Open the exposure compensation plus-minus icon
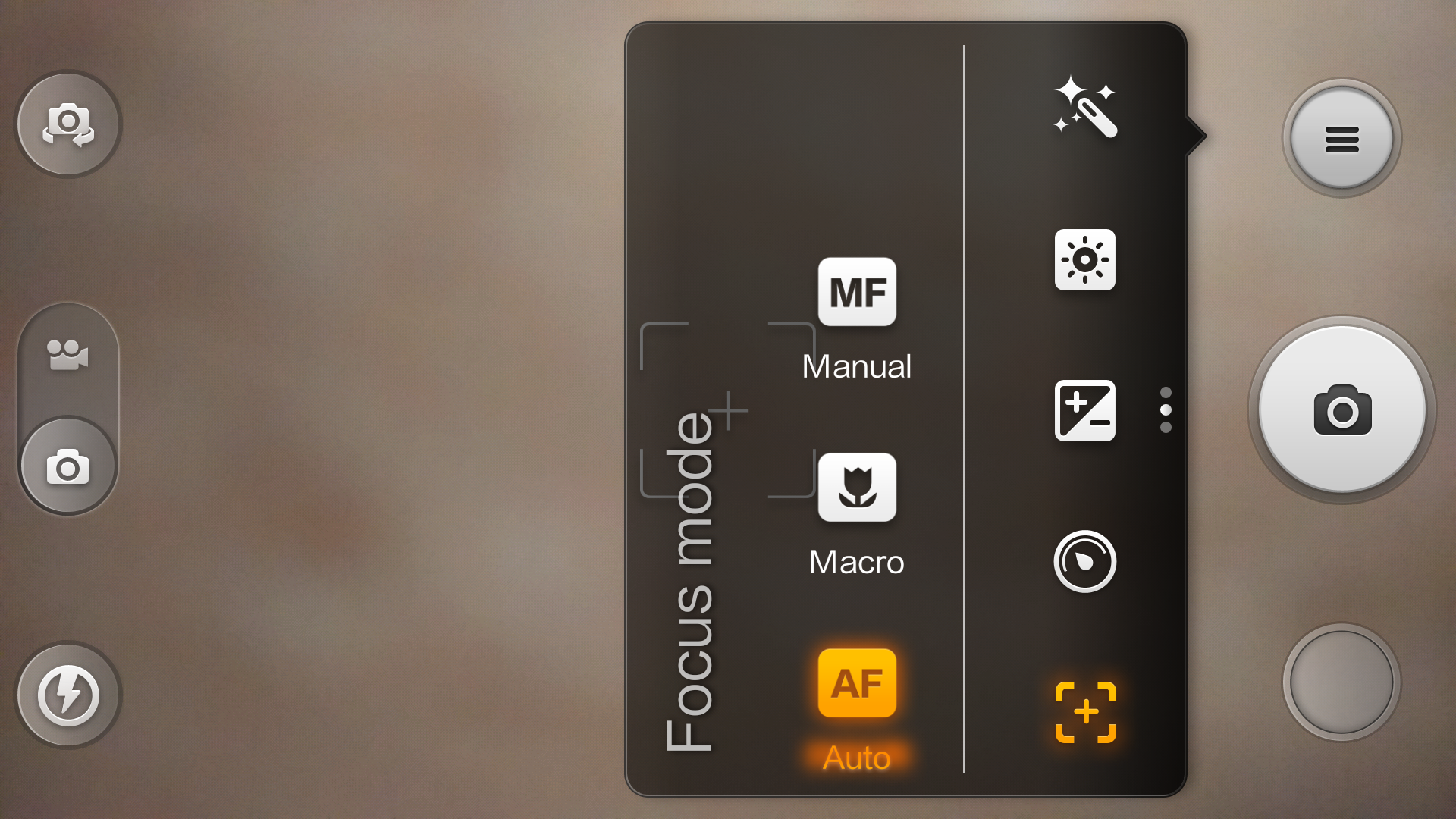This screenshot has width=1456, height=819. click(1085, 410)
